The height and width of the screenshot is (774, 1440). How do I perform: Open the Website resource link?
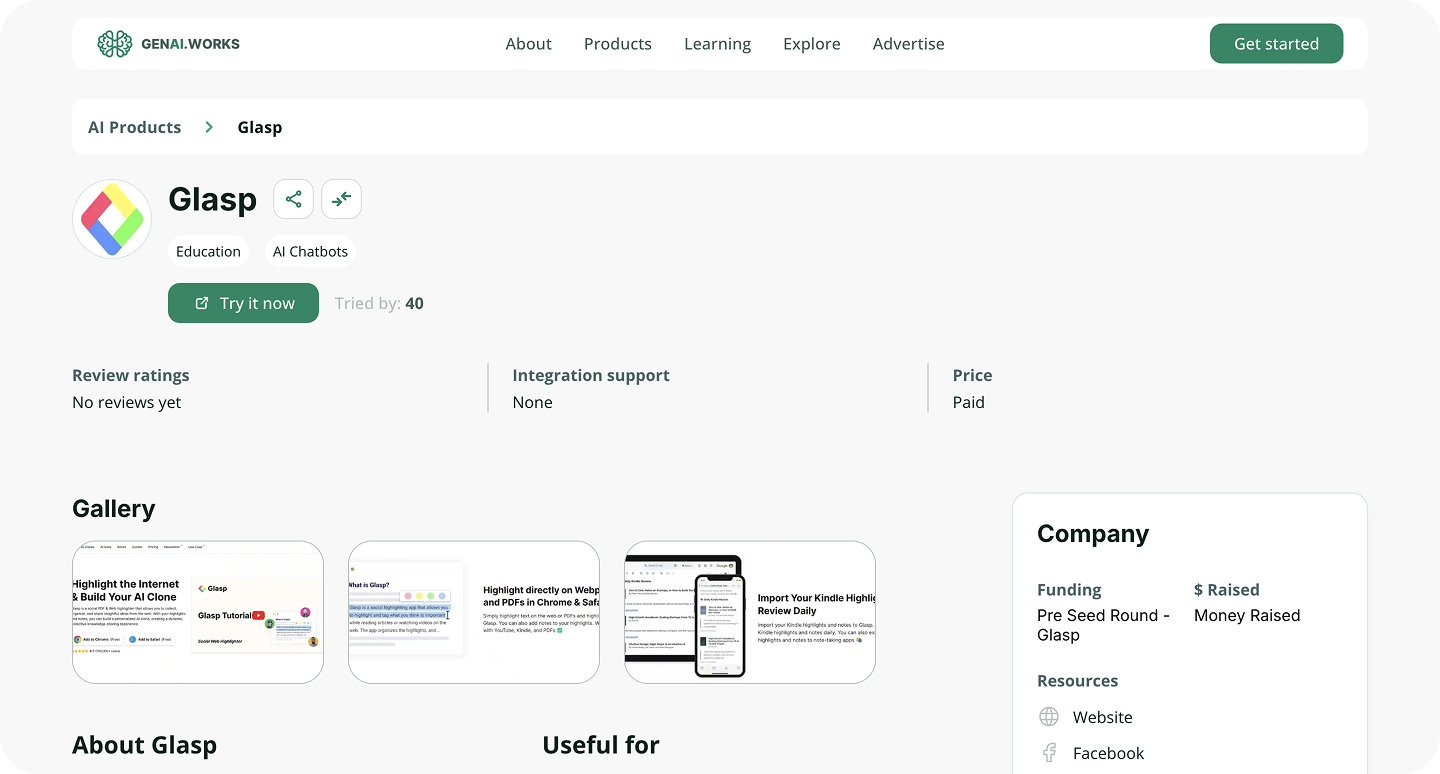(x=1102, y=717)
